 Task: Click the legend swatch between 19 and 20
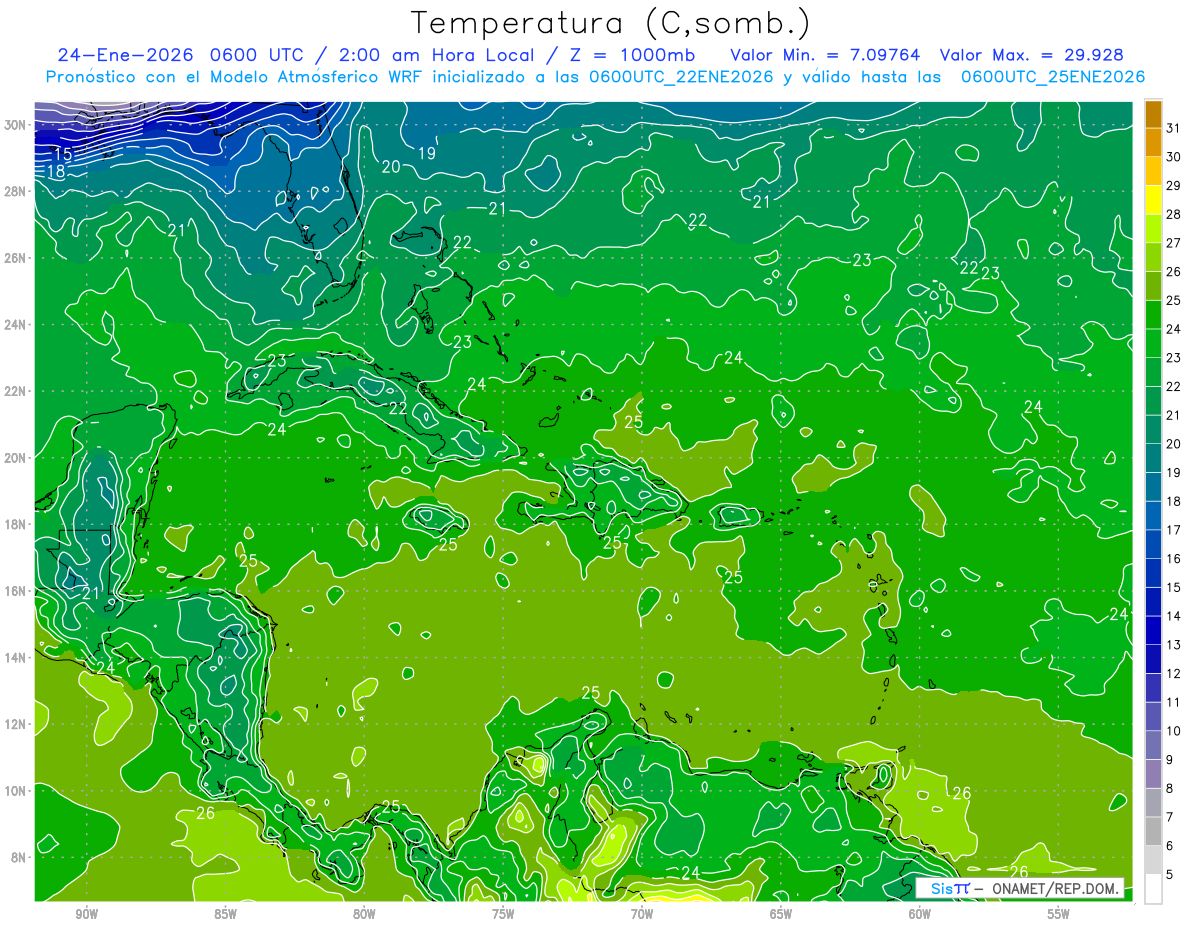(1153, 457)
